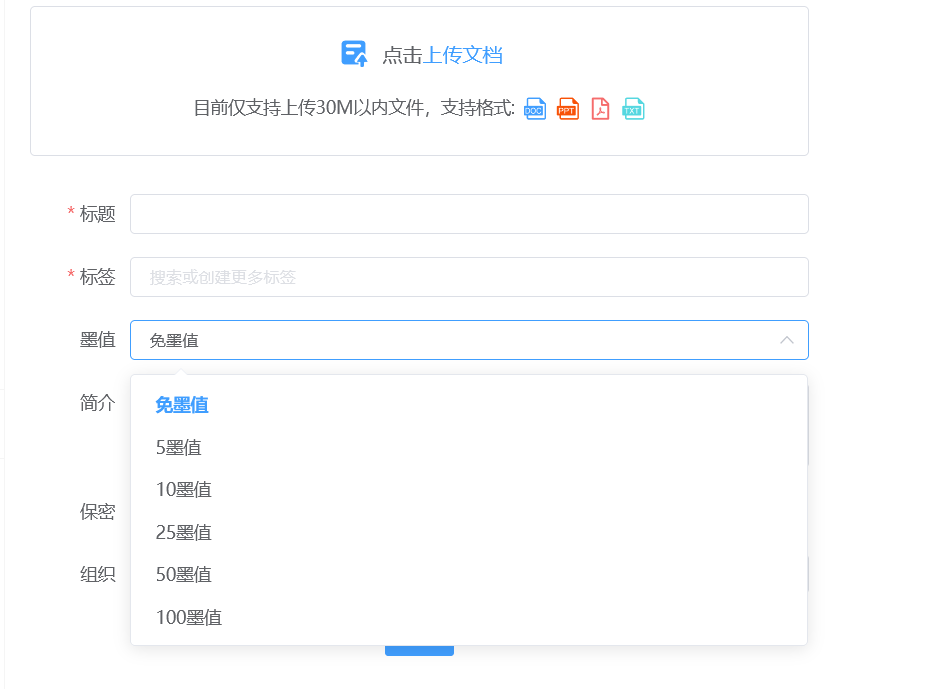
Task: Select the 5墨值 option
Action: tap(469, 447)
